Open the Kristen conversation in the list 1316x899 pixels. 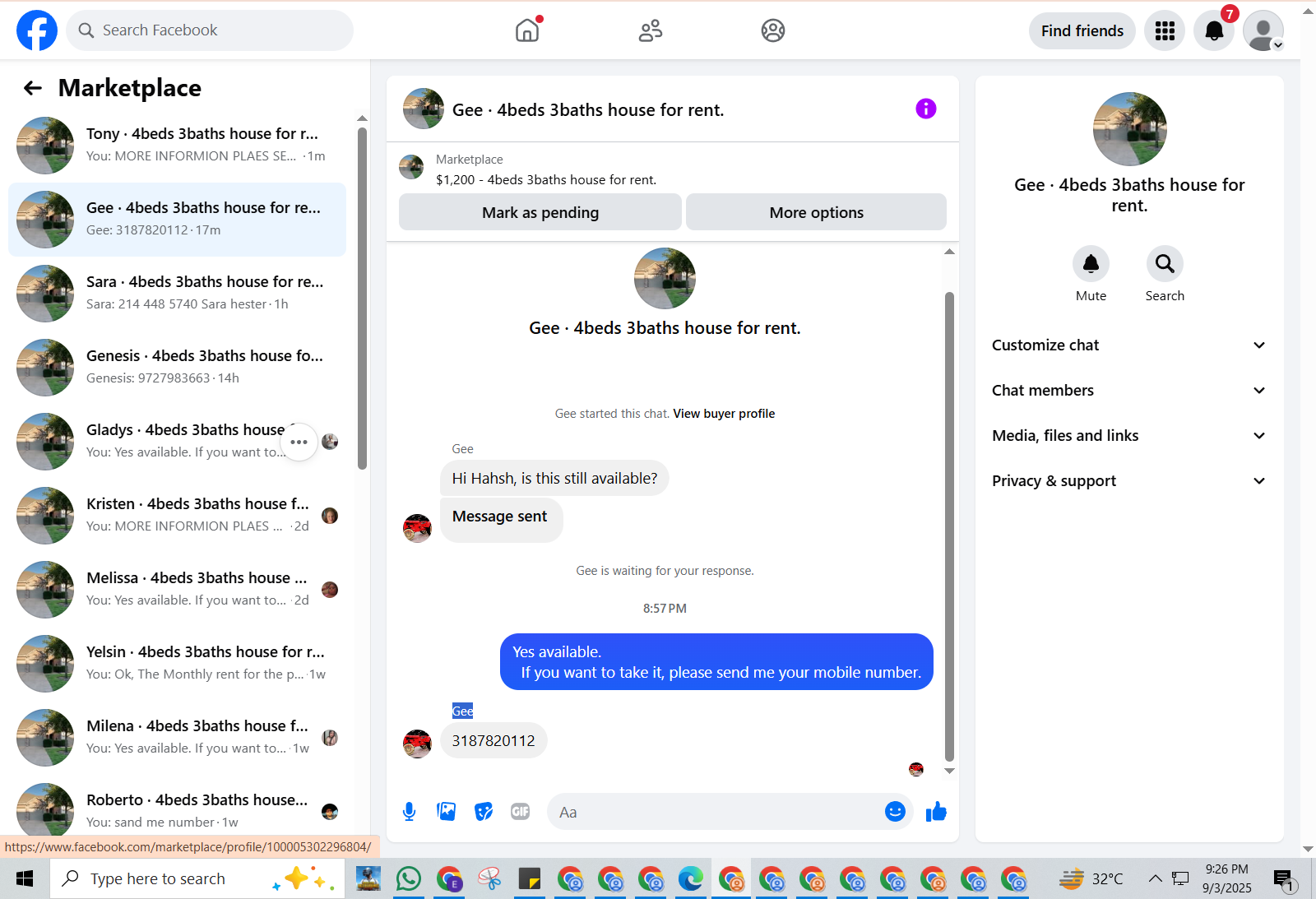[x=177, y=516]
